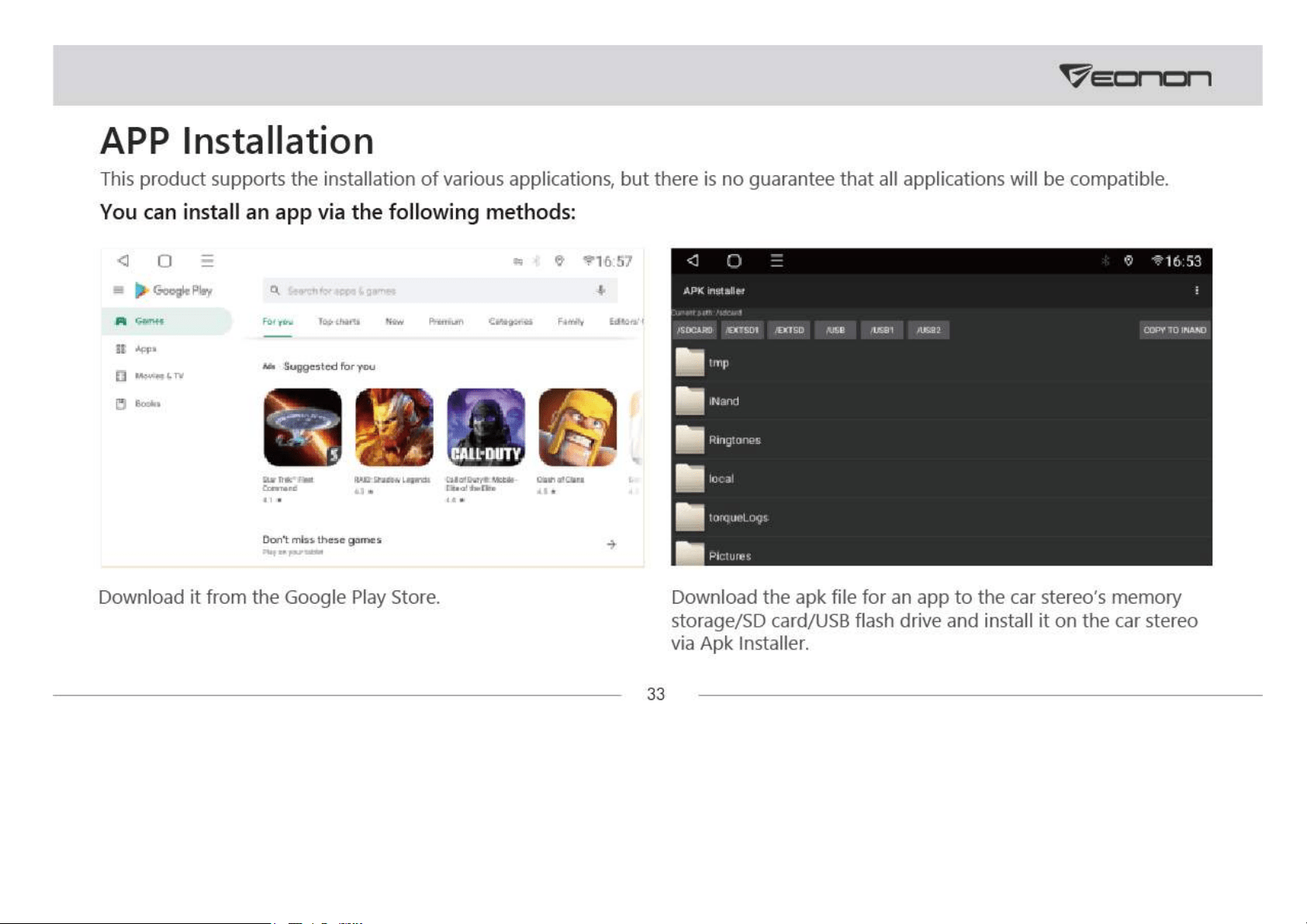Click the Search for apps & games field
Viewport: 1307px width, 924px height.
[x=441, y=290]
